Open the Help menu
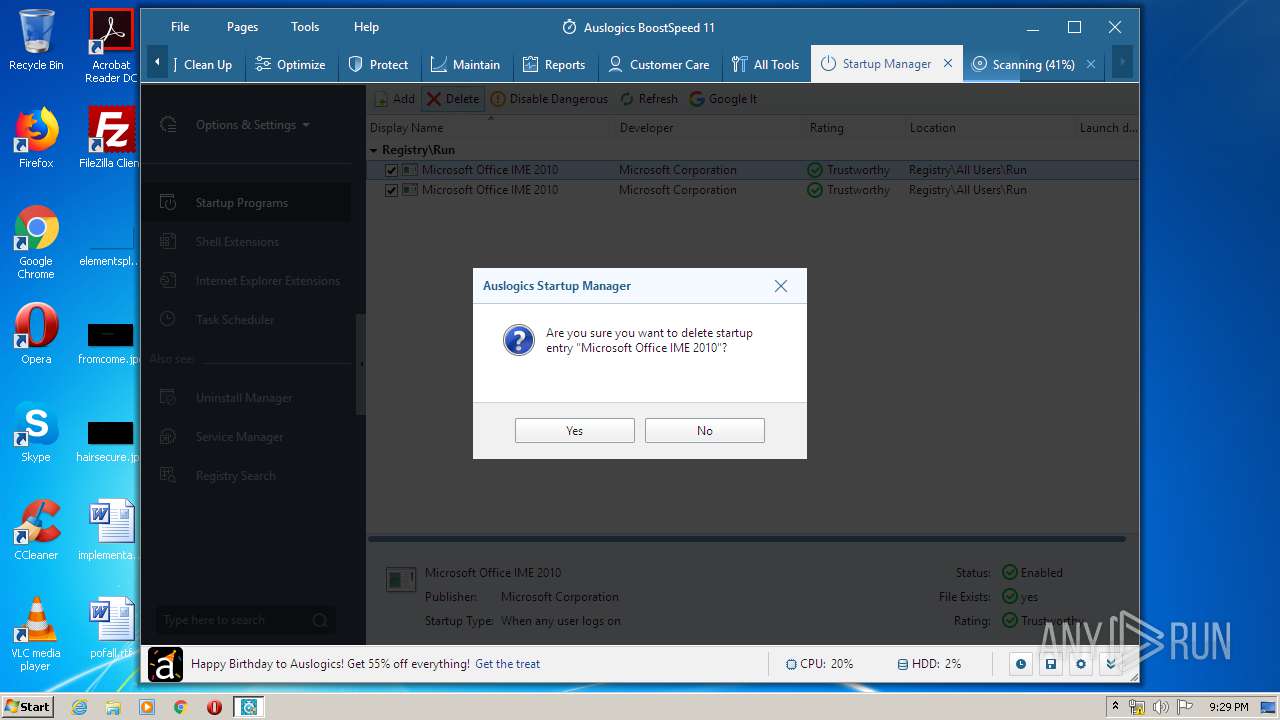Image resolution: width=1280 pixels, height=720 pixels. [x=366, y=27]
